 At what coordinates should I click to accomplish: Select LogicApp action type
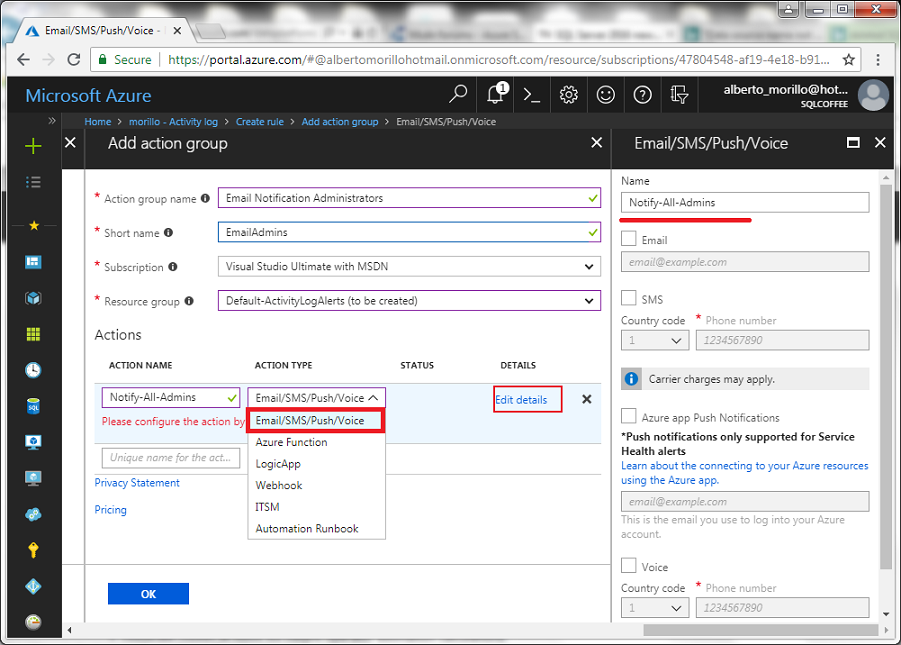316,464
